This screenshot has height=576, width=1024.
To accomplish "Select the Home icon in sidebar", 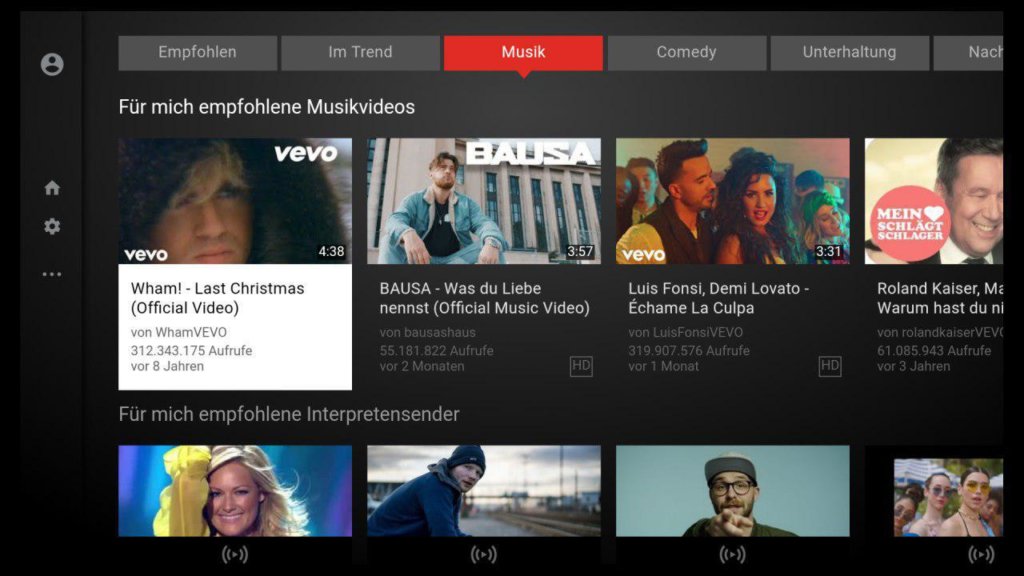I will (x=51, y=187).
